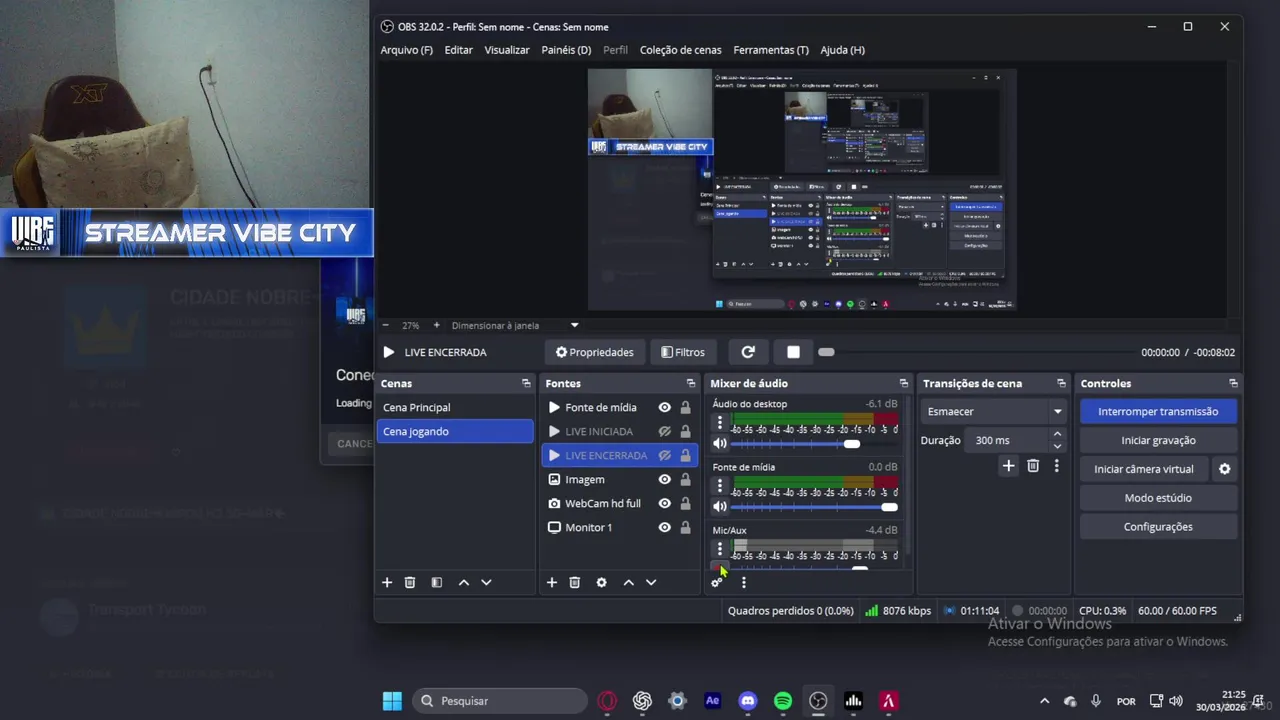Add a new scene transition
Viewport: 1280px width, 720px height.
pos(1008,466)
